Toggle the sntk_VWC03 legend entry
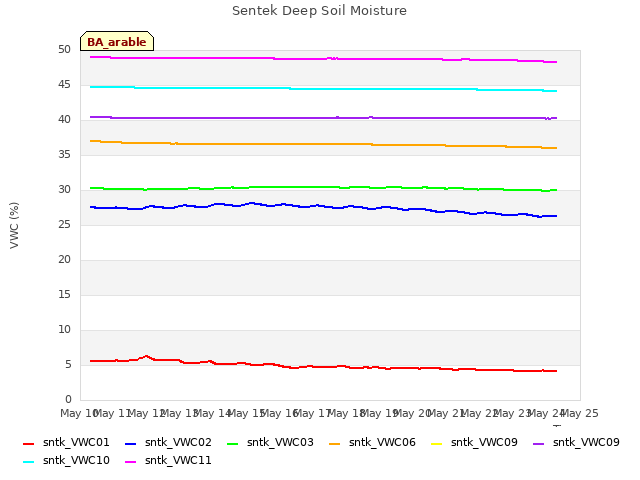This screenshot has height=480, width=640. [x=270, y=442]
